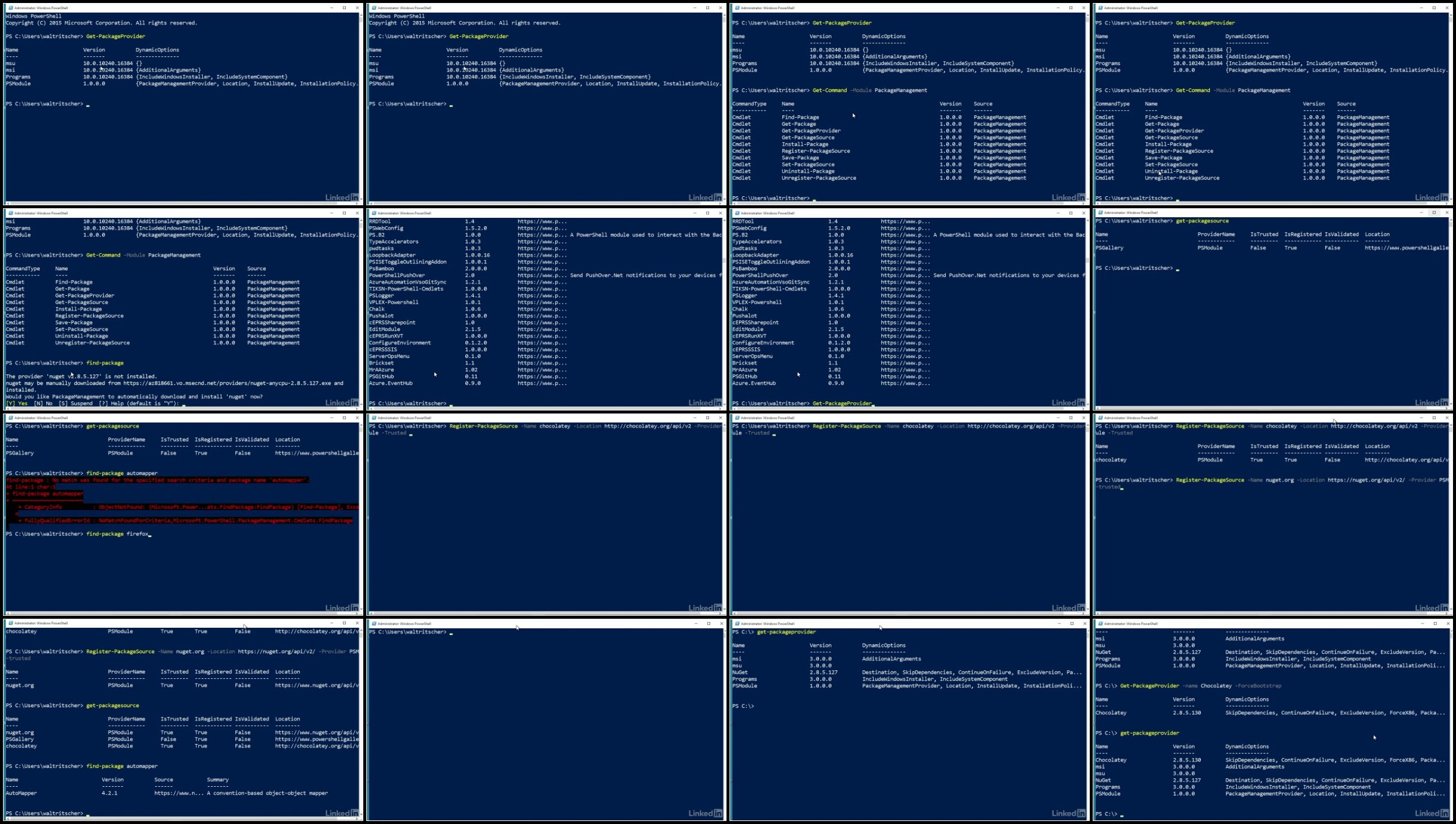Click the 'AutoMapper' package name in results
This screenshot has width=1456, height=824.
coord(21,793)
